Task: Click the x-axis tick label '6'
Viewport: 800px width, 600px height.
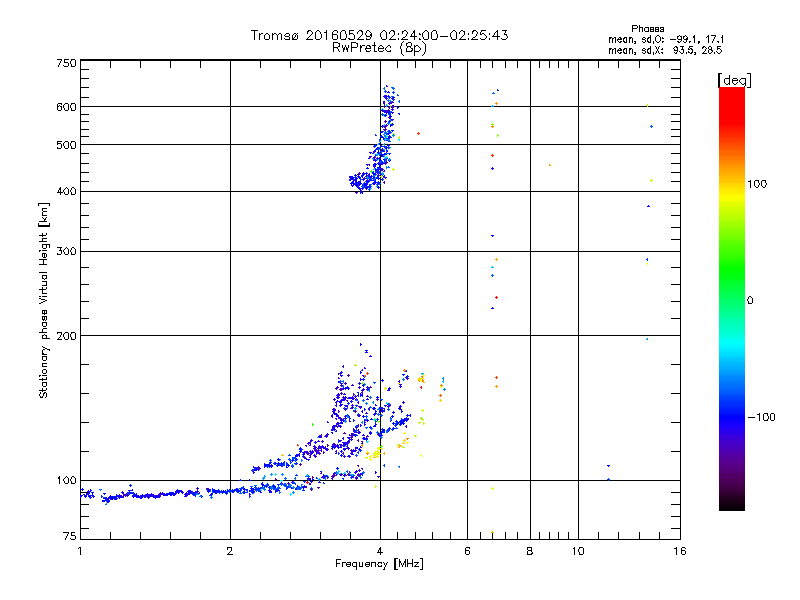Action: [x=467, y=551]
